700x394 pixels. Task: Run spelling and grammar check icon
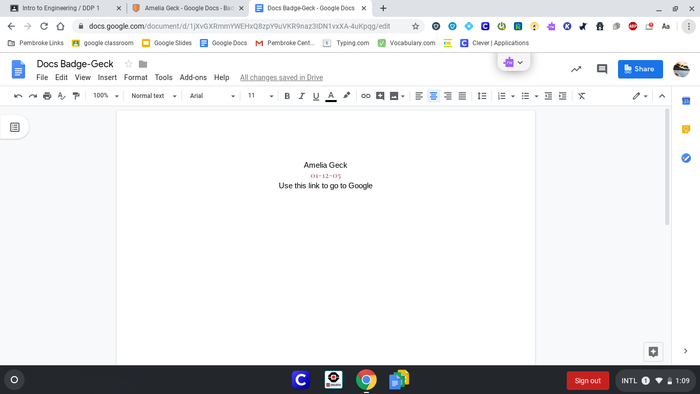pyautogui.click(x=62, y=96)
